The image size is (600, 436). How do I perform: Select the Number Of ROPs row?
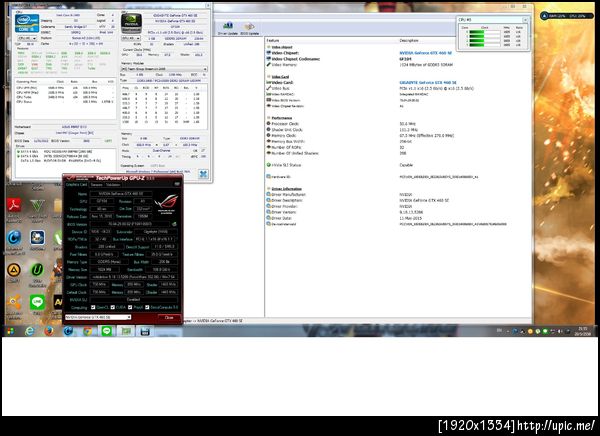(398, 147)
